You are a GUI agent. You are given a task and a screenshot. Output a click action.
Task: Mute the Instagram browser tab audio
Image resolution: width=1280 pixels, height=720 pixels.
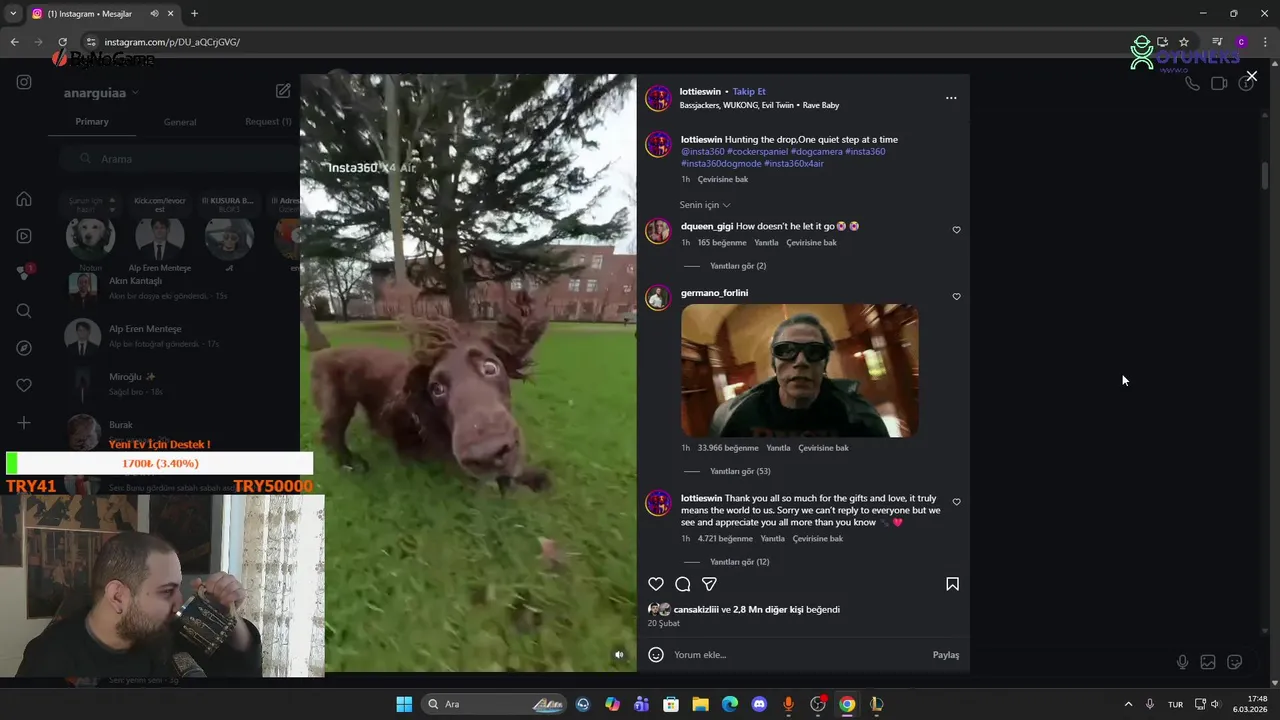(x=154, y=14)
